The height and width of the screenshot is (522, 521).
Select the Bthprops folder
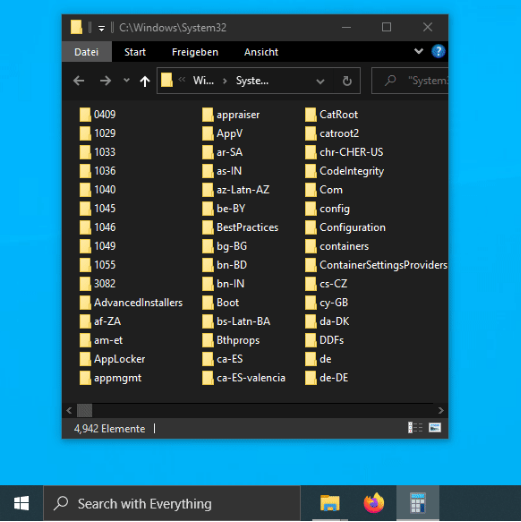(231, 340)
